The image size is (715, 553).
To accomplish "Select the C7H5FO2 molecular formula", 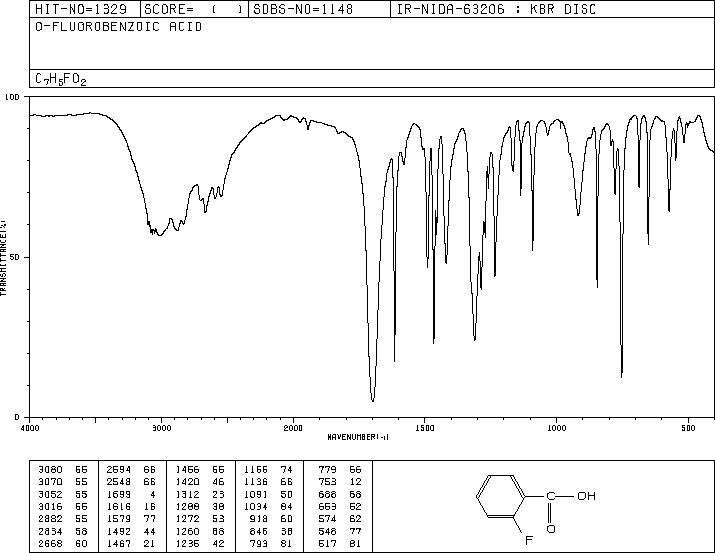I will click(x=61, y=79).
